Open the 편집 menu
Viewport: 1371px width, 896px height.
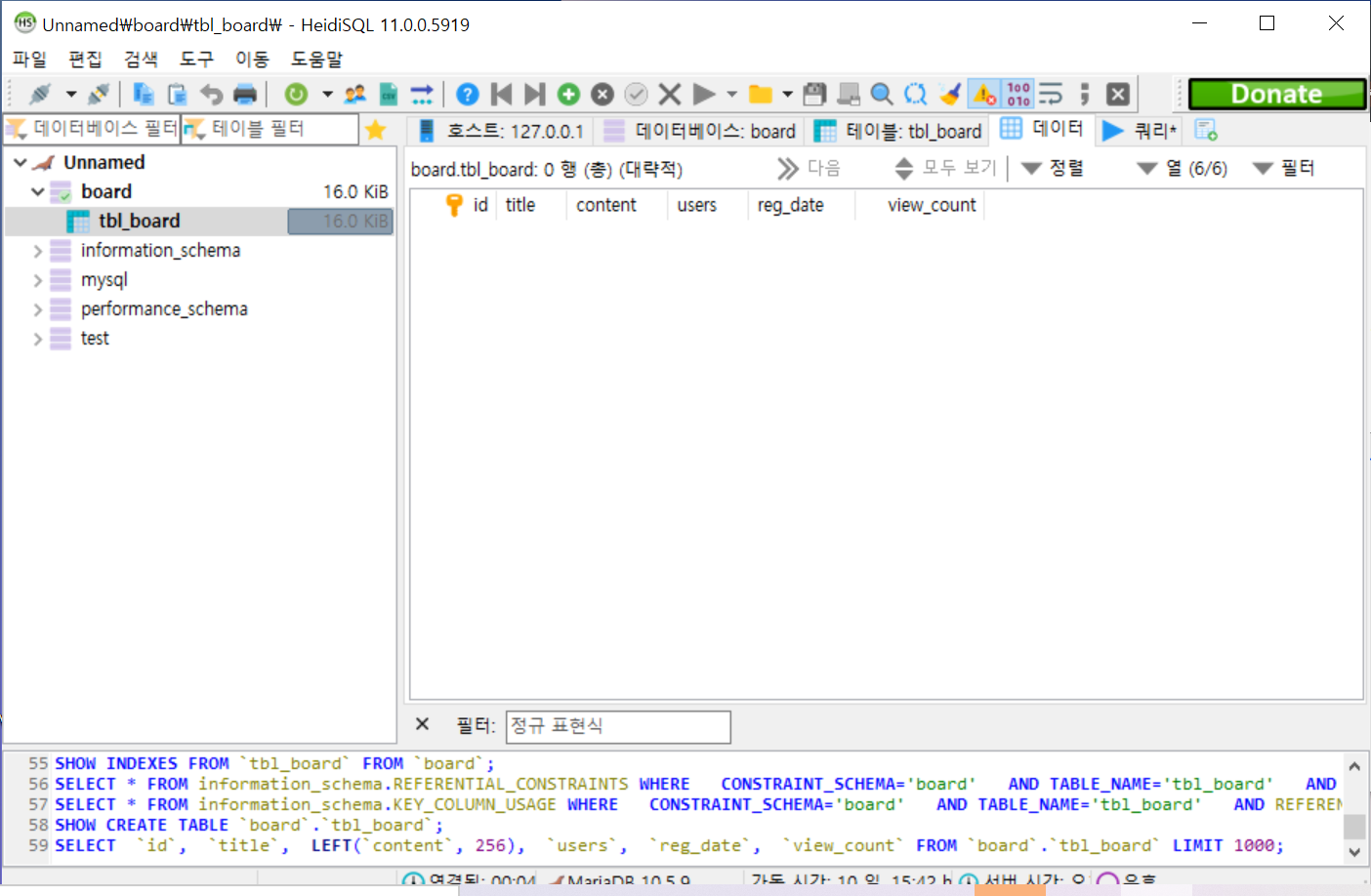[85, 59]
